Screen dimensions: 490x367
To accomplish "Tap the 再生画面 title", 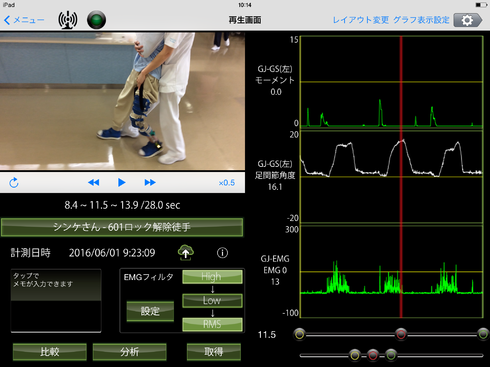I will [x=245, y=20].
